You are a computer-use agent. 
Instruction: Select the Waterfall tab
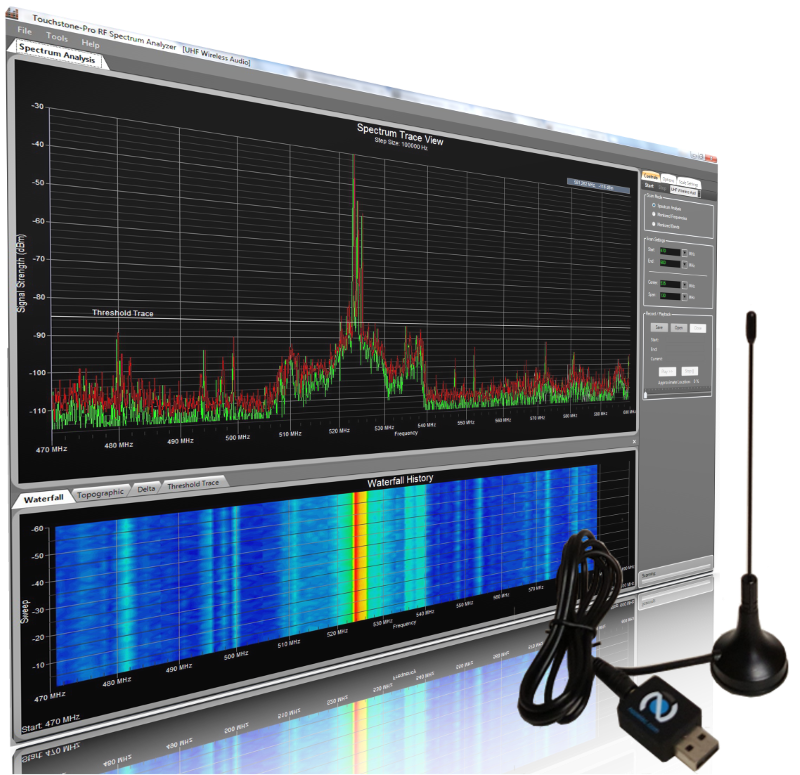[43, 497]
